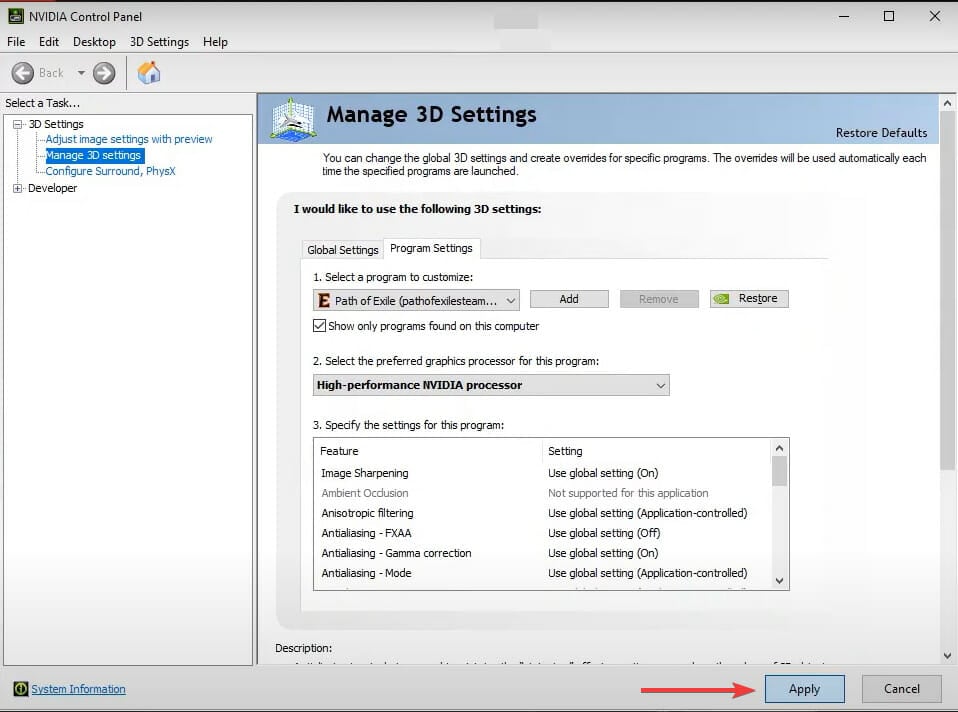Viewport: 958px width, 712px height.
Task: Click Image Sharpening setting value (On)
Action: (603, 473)
